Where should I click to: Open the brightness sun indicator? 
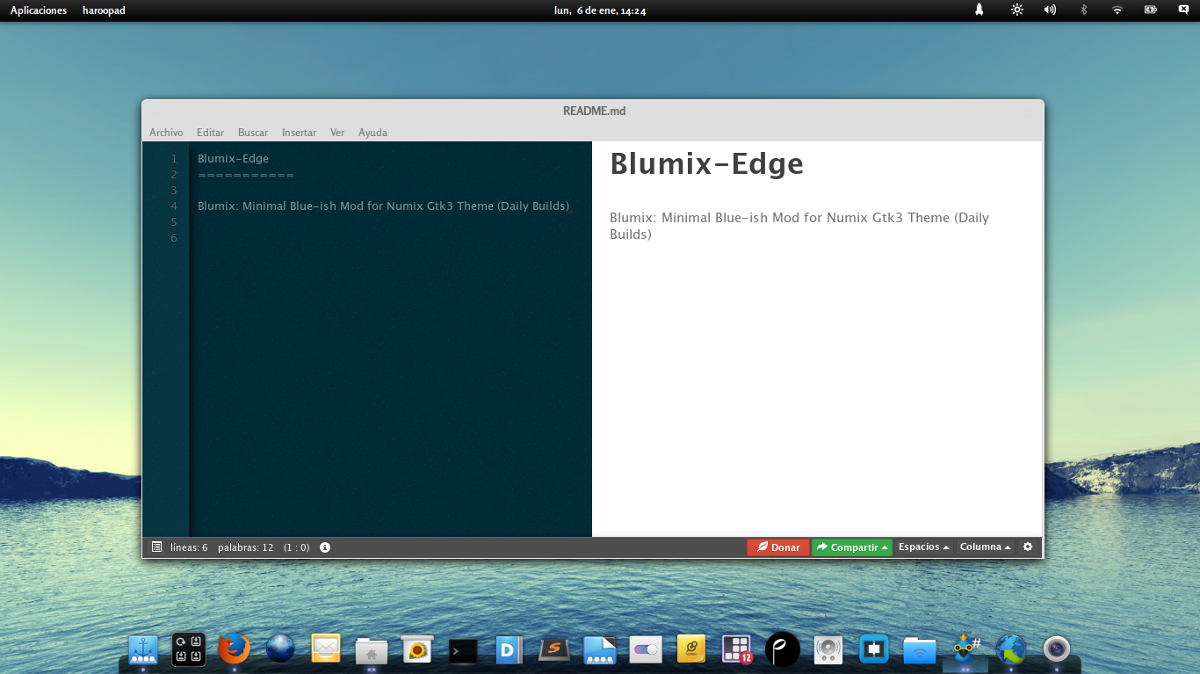pos(1017,10)
